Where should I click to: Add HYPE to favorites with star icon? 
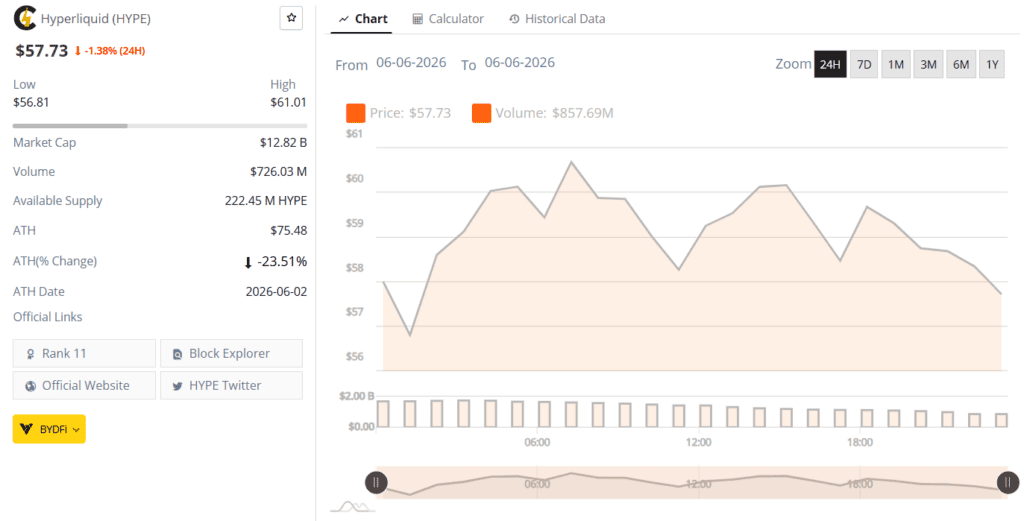[291, 18]
